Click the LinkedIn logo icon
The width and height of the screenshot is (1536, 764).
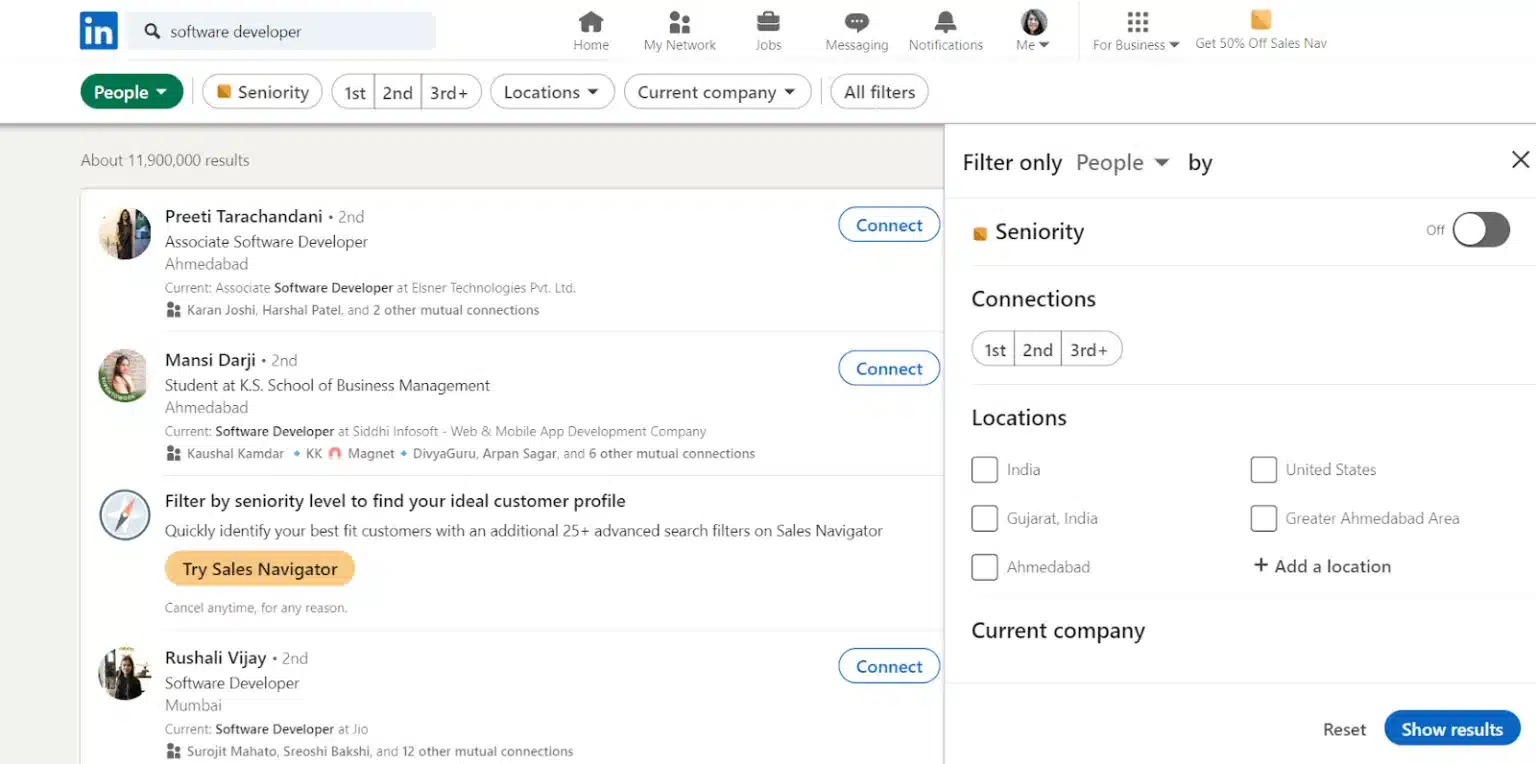[x=99, y=31]
